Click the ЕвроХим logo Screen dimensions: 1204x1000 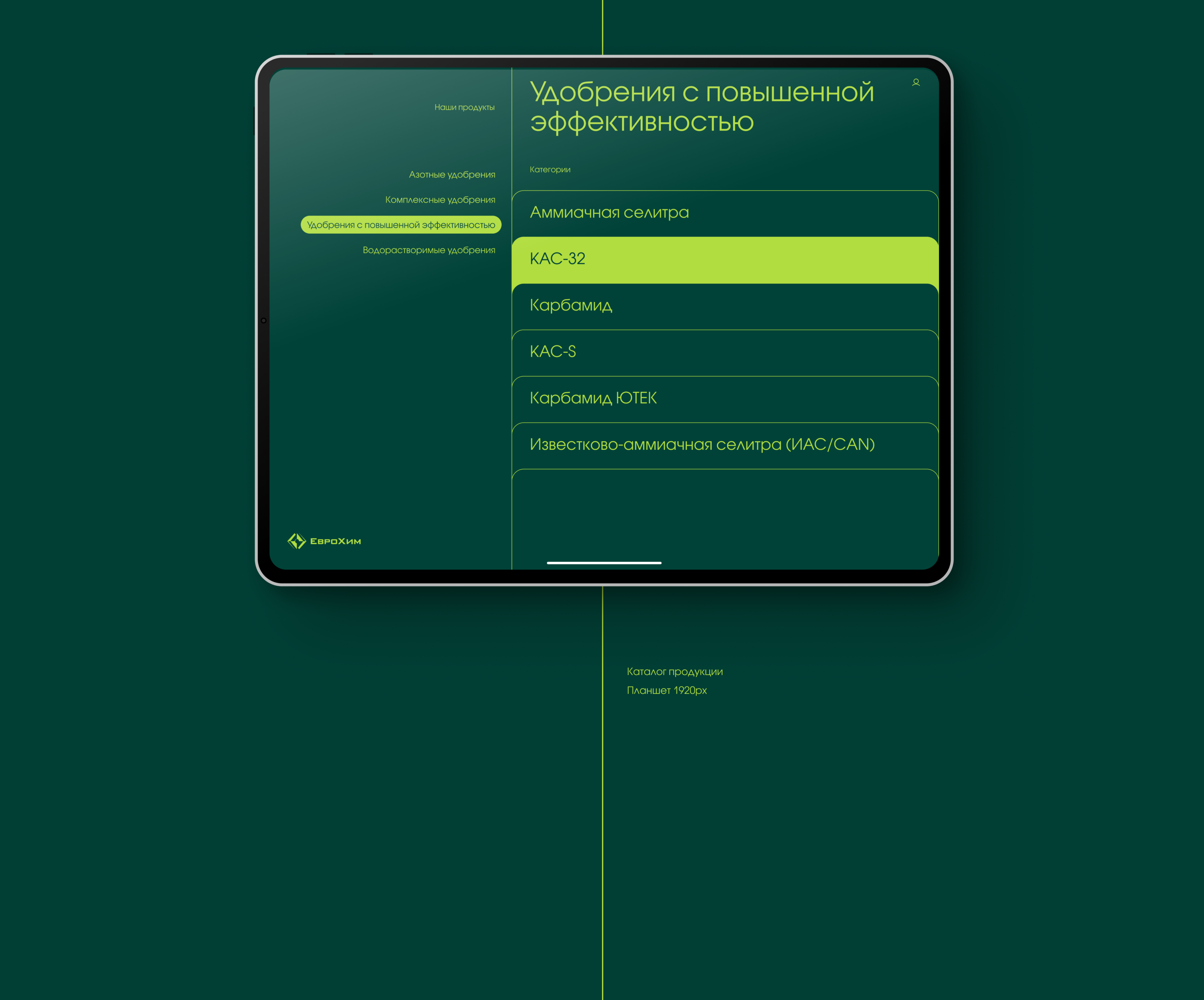coord(324,541)
